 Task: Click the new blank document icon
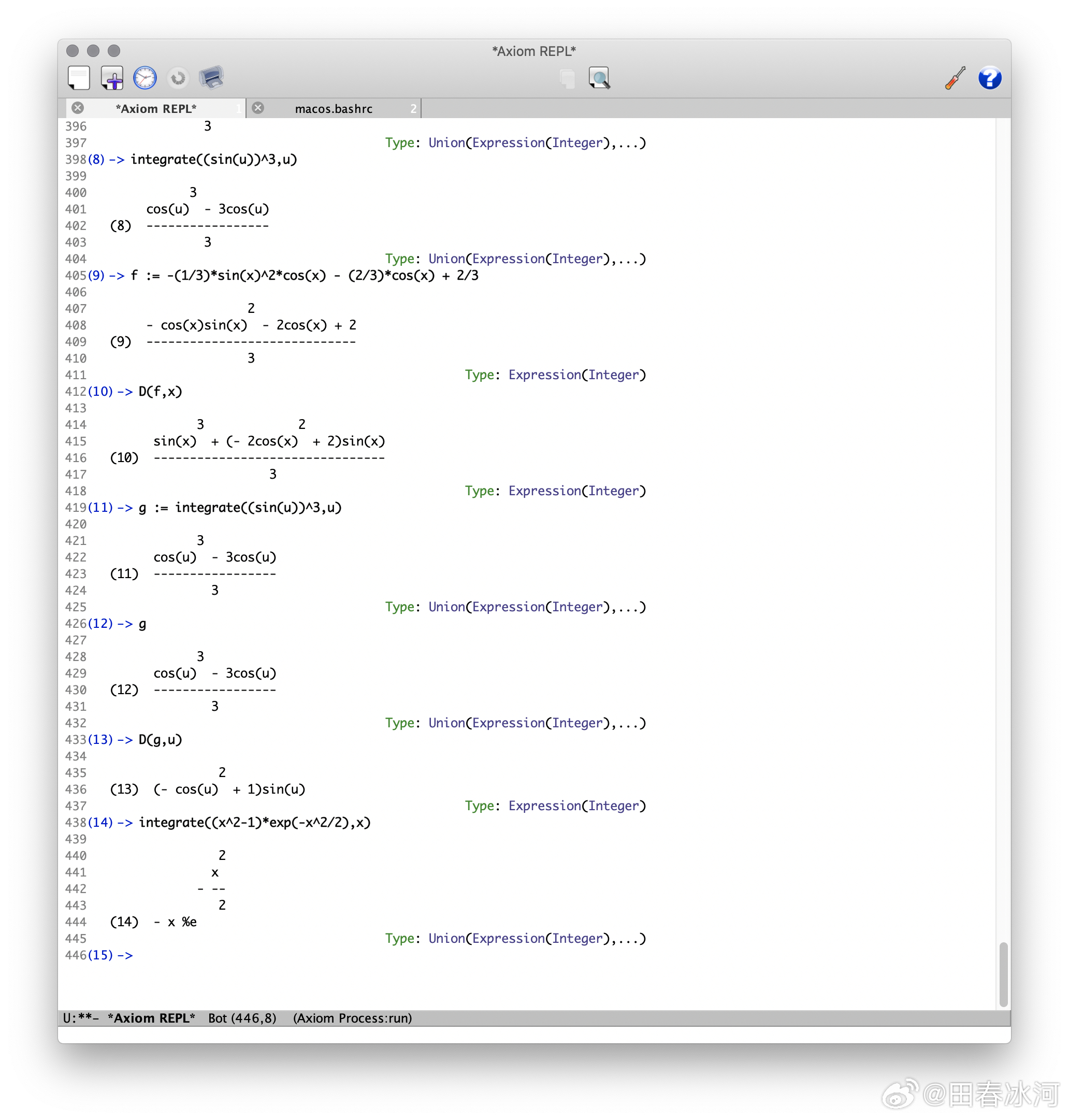pos(79,78)
